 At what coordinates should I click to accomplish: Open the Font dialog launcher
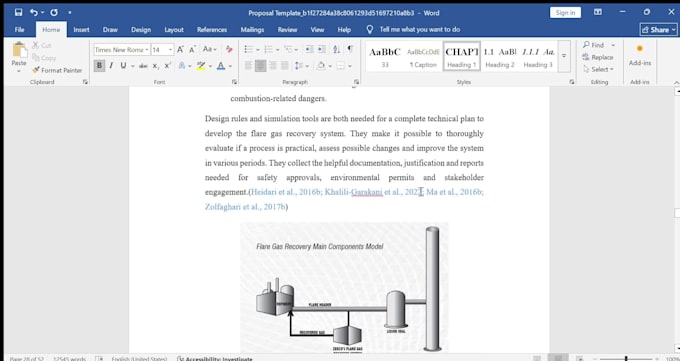tap(234, 82)
